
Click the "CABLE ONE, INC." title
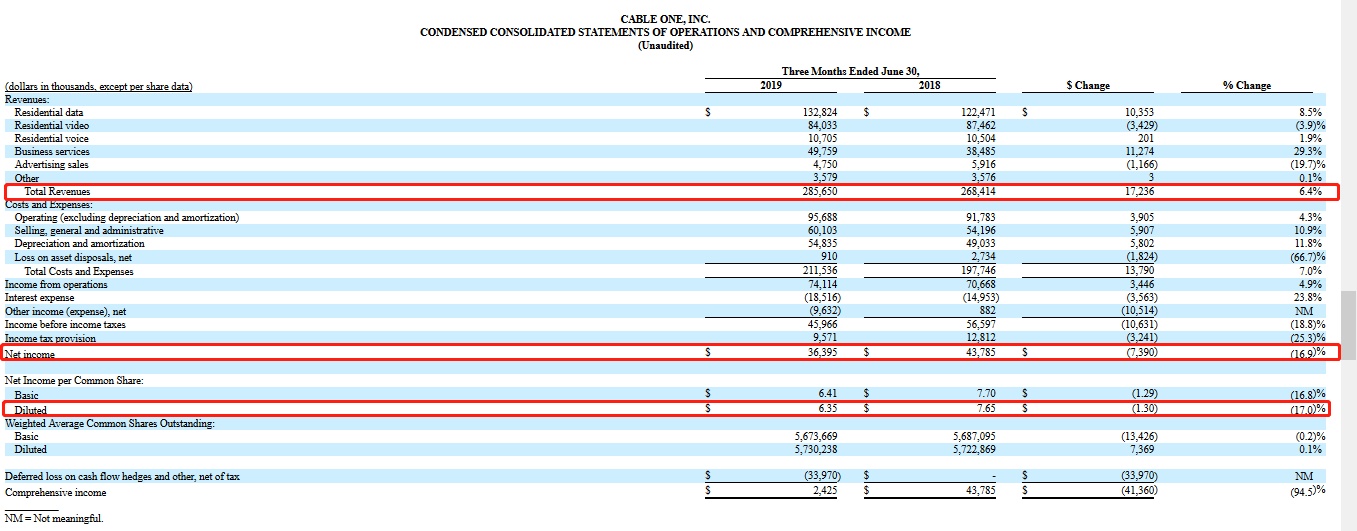(665, 19)
